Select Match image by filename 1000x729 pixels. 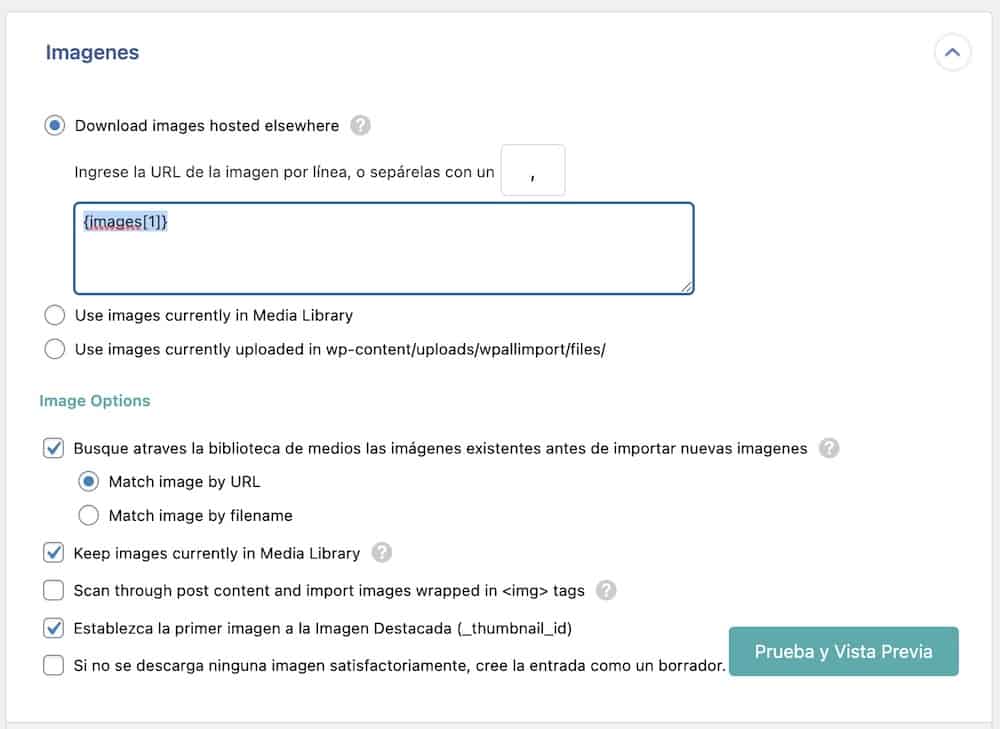pos(88,515)
